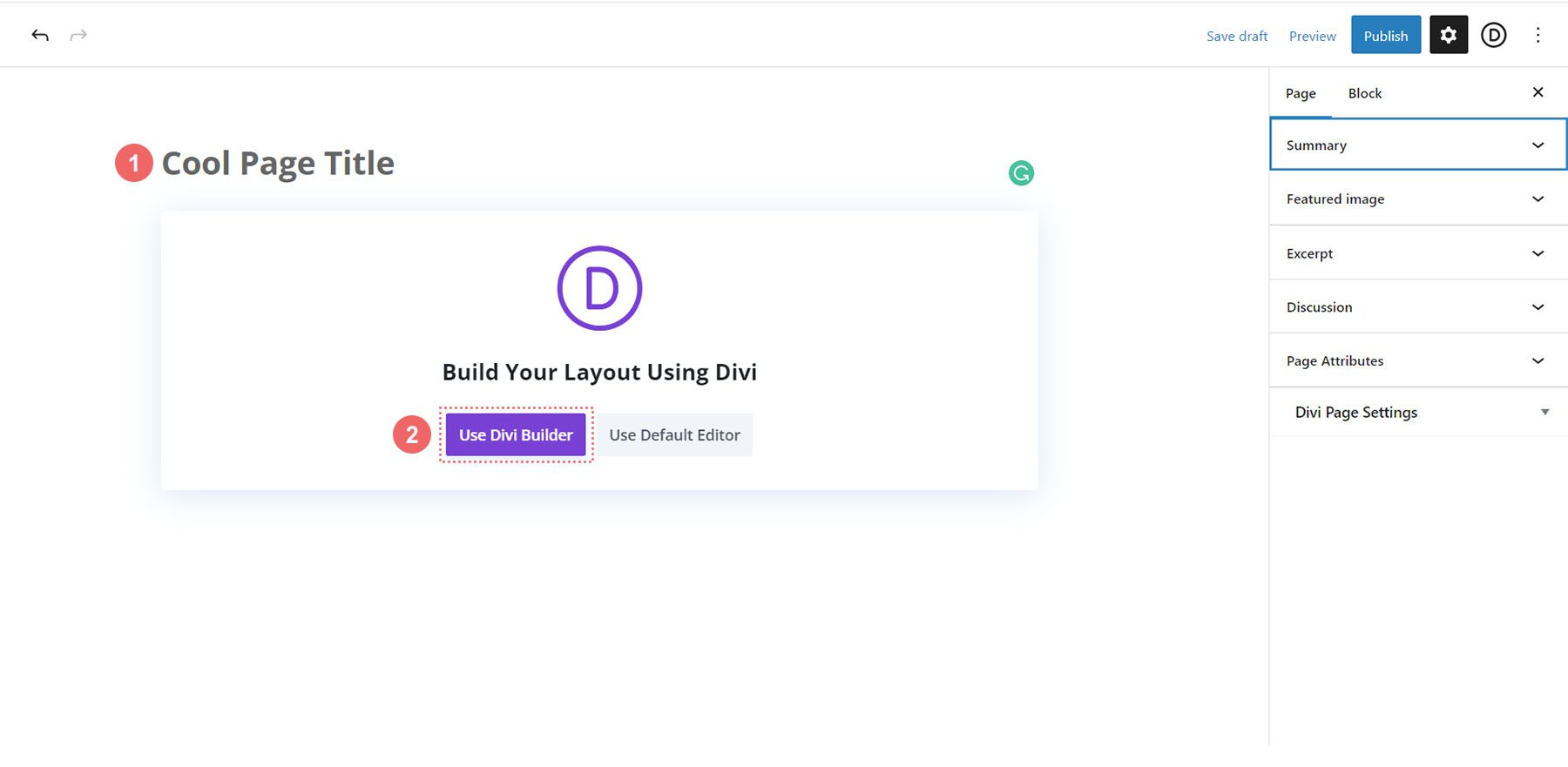The image size is (1568, 767).
Task: Open the three-dot options menu
Action: click(x=1538, y=35)
